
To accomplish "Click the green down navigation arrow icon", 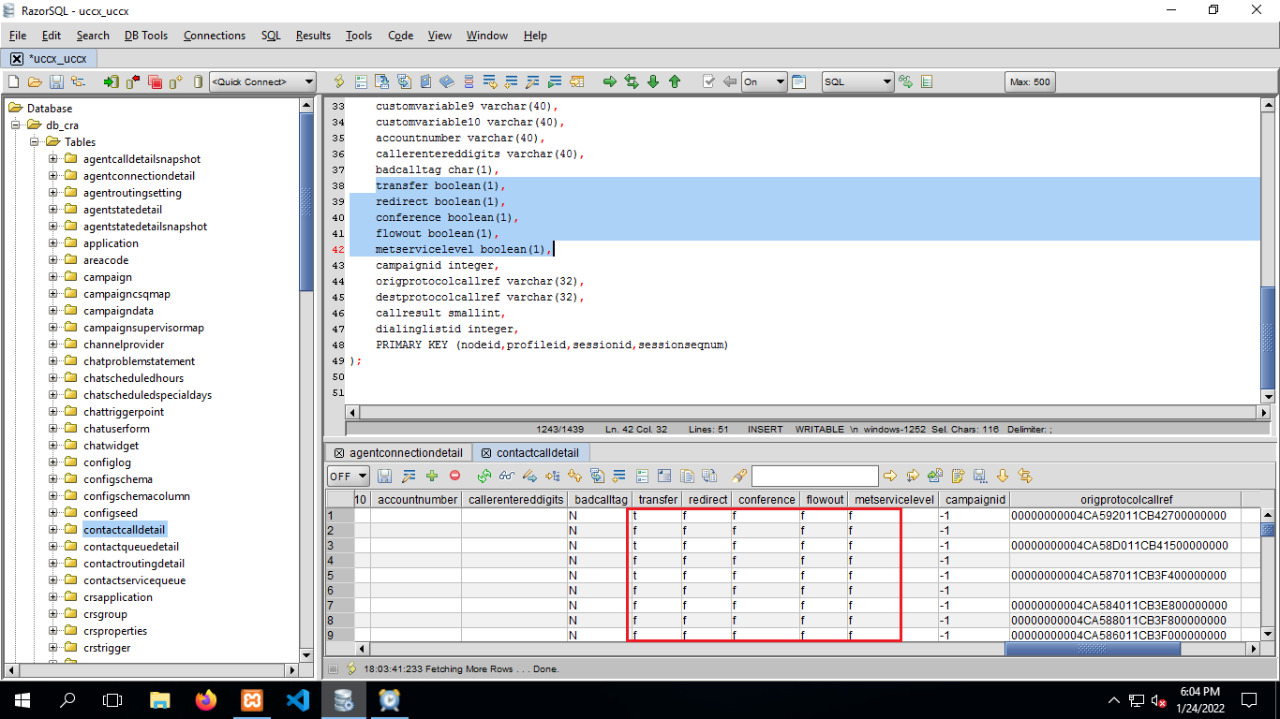I will [x=654, y=82].
